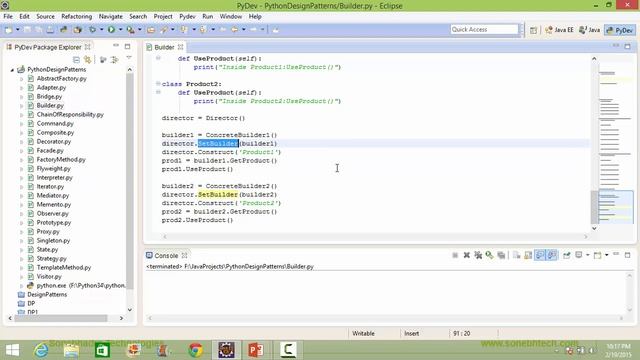This screenshot has width=640, height=360.
Task: Toggle Show Console on error output
Action: point(552,255)
